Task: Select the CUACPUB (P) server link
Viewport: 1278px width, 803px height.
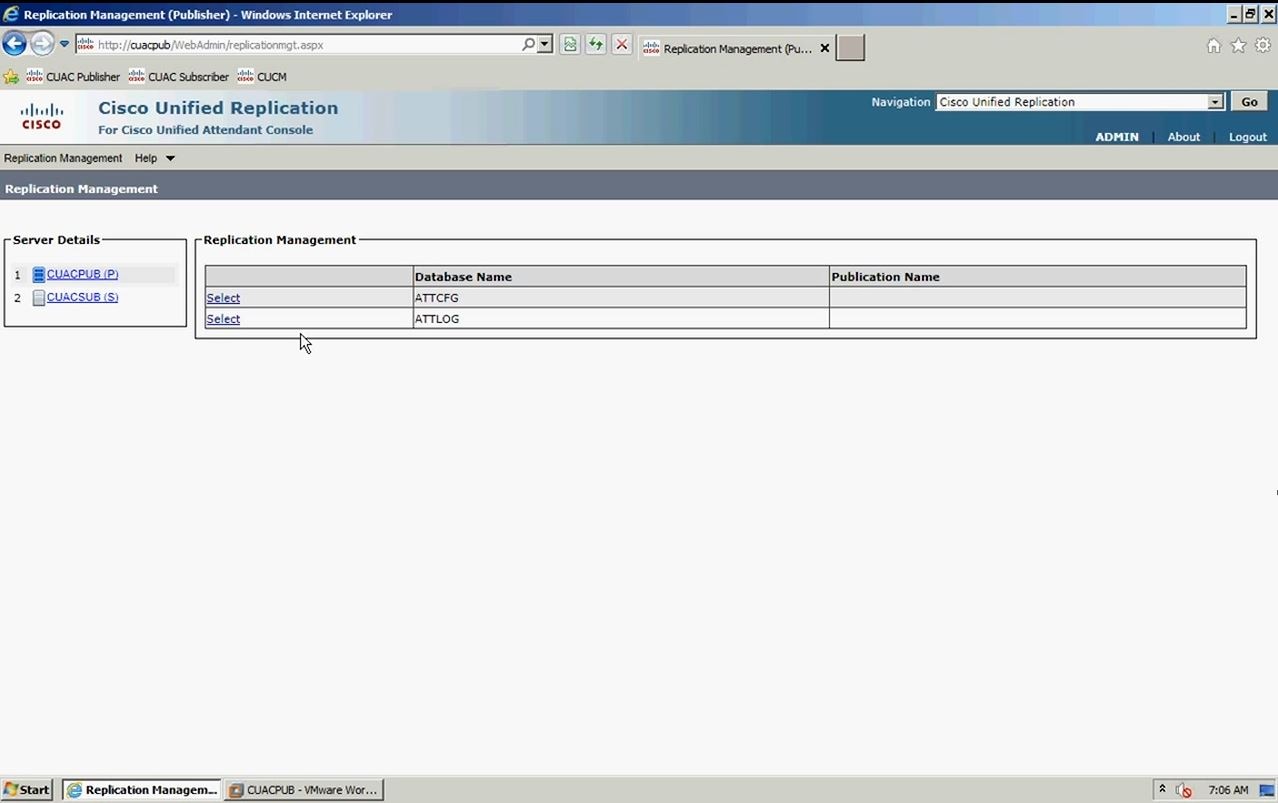Action: pos(82,274)
